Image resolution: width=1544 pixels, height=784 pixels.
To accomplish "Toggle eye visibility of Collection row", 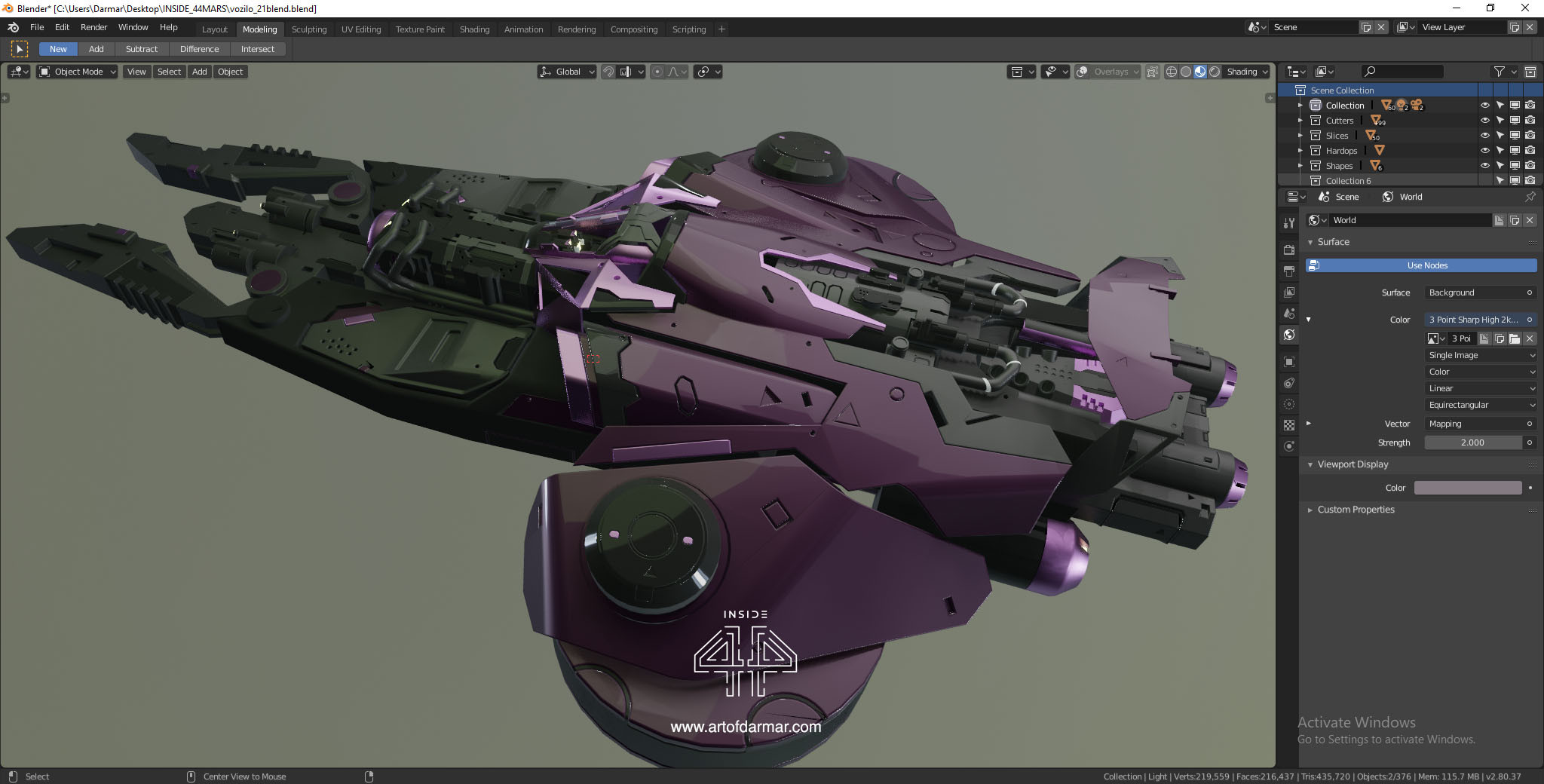I will coord(1485,106).
